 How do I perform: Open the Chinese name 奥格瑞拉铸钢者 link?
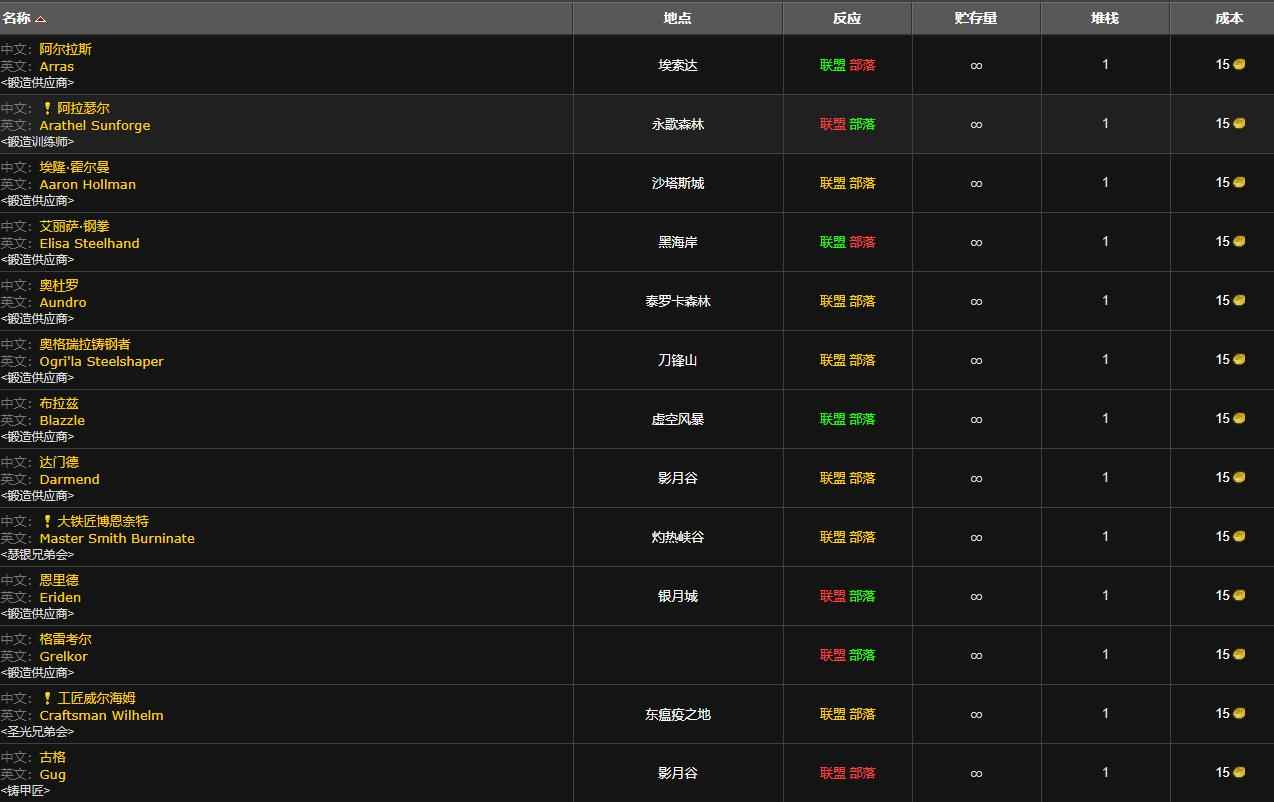pyautogui.click(x=85, y=344)
